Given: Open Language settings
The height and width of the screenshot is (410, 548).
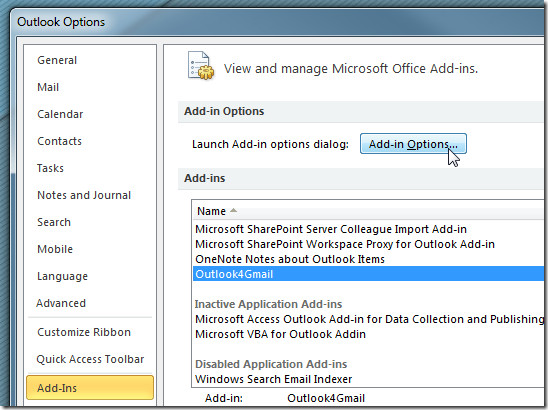Looking at the screenshot, I should [63, 276].
